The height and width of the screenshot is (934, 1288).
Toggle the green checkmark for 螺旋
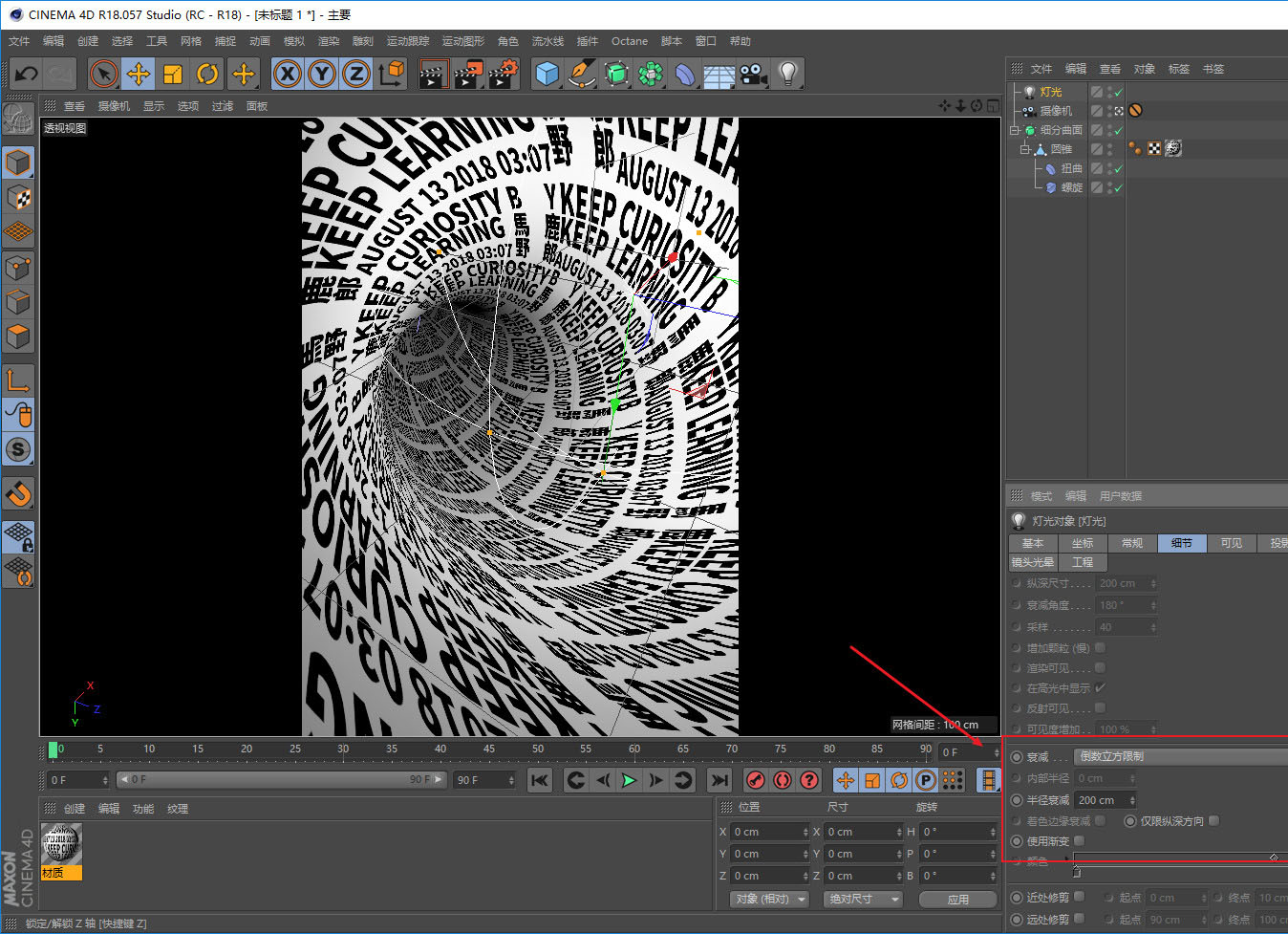tap(1118, 188)
